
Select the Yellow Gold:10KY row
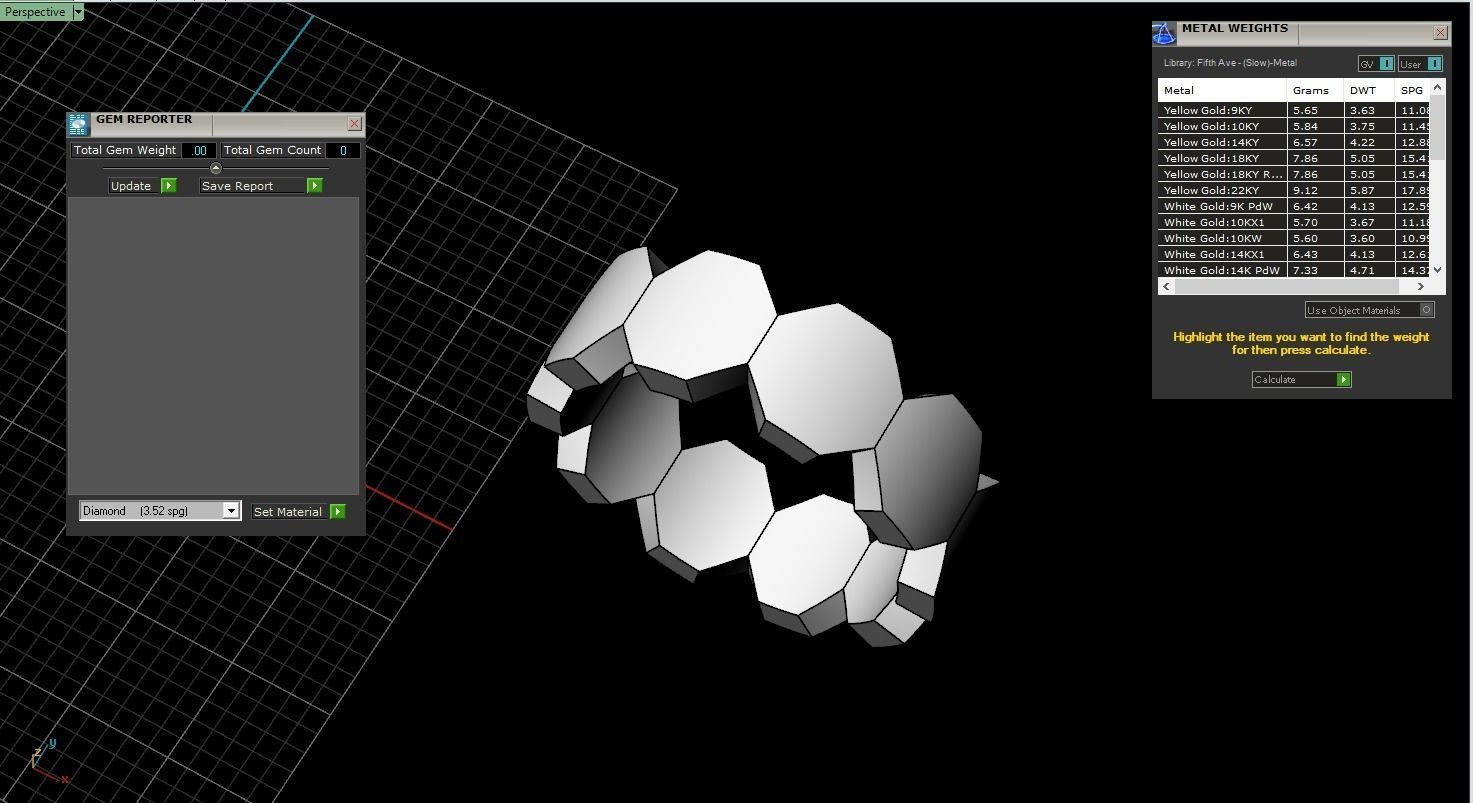click(x=1294, y=126)
